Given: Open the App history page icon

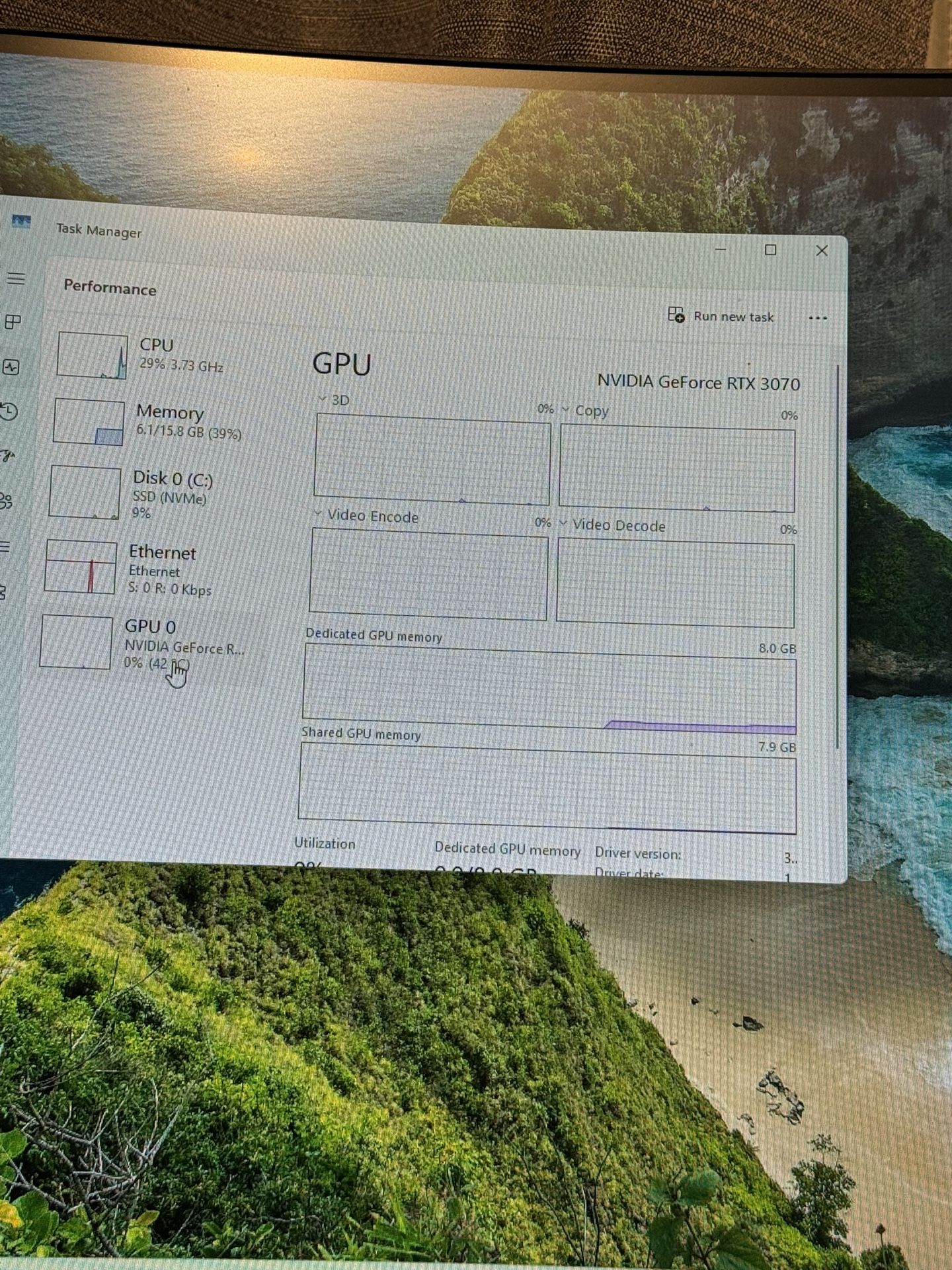Looking at the screenshot, I should (9, 411).
